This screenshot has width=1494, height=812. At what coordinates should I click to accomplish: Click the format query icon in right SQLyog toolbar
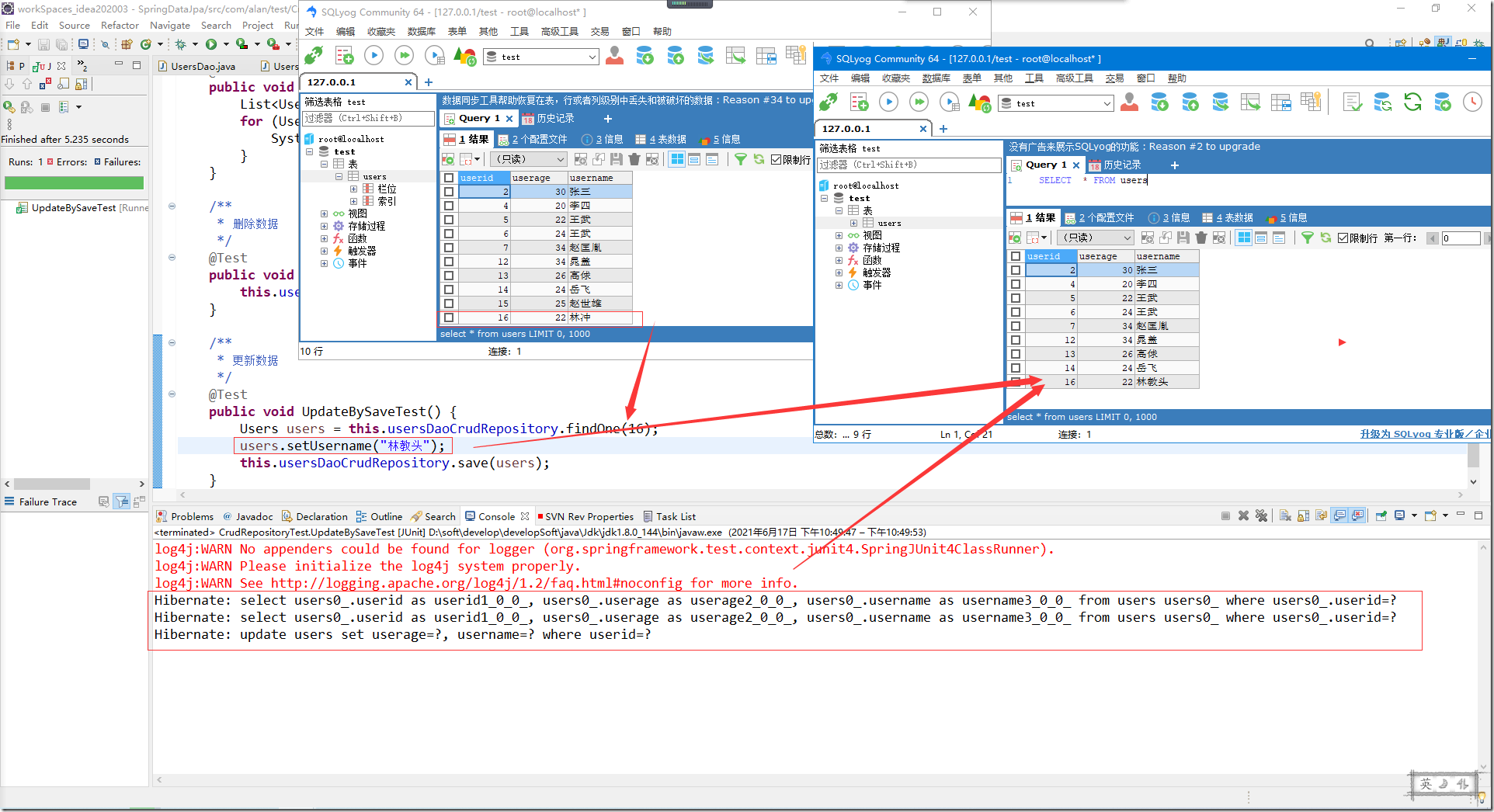(x=1352, y=102)
